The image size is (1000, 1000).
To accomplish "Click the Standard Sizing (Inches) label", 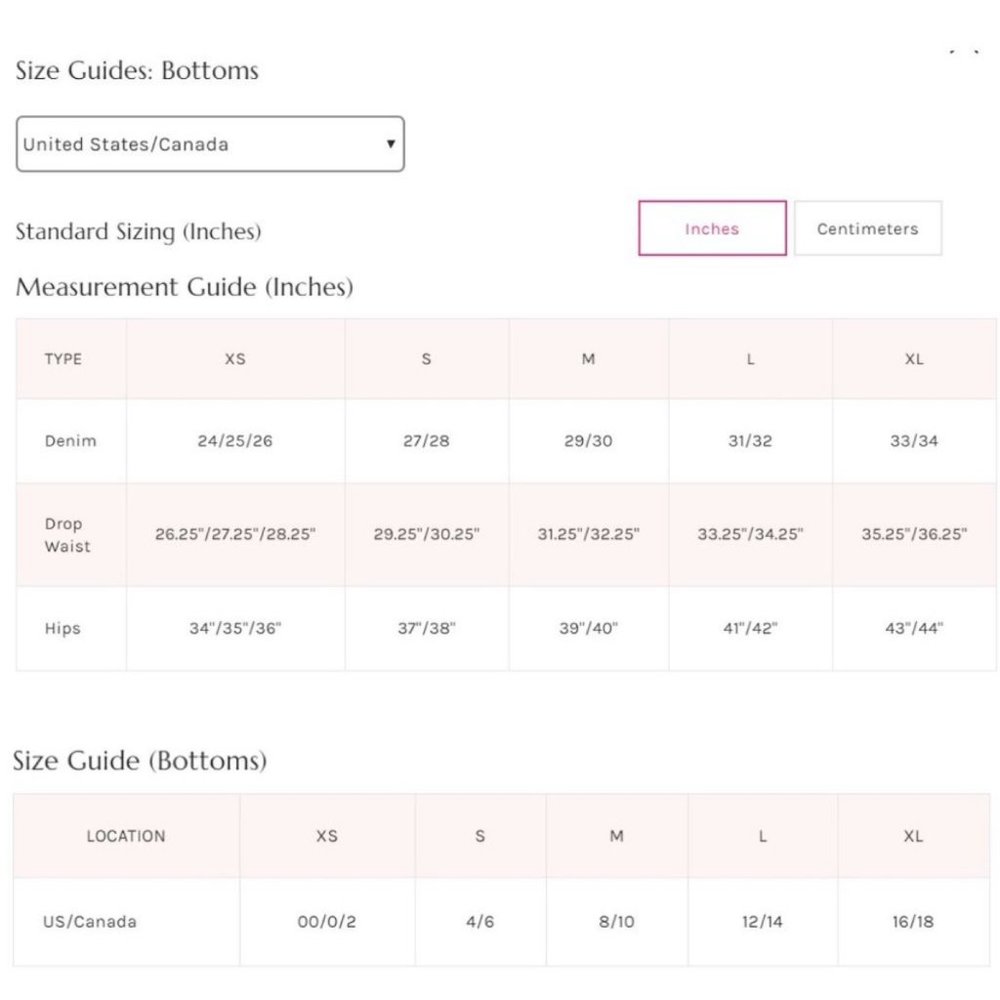I will [x=138, y=231].
